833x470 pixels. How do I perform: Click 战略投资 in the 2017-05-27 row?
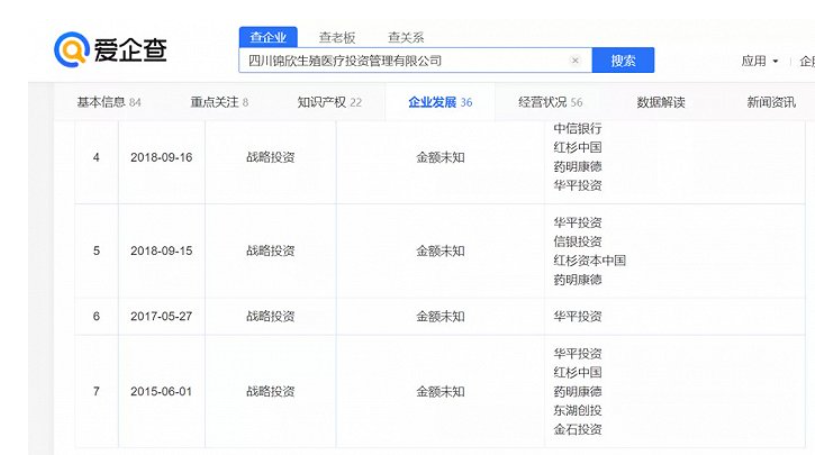tap(270, 316)
